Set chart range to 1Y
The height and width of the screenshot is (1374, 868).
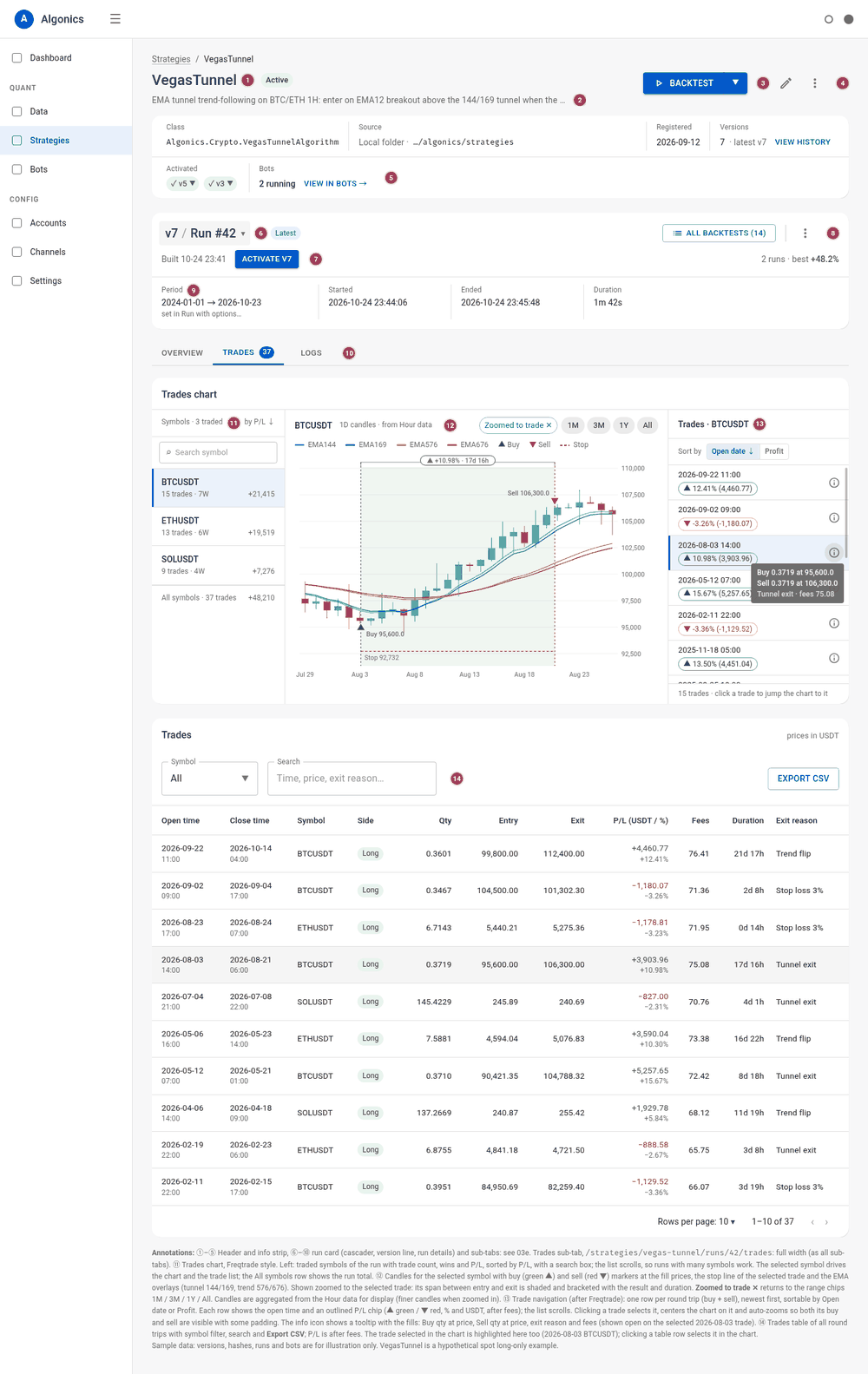pos(624,425)
